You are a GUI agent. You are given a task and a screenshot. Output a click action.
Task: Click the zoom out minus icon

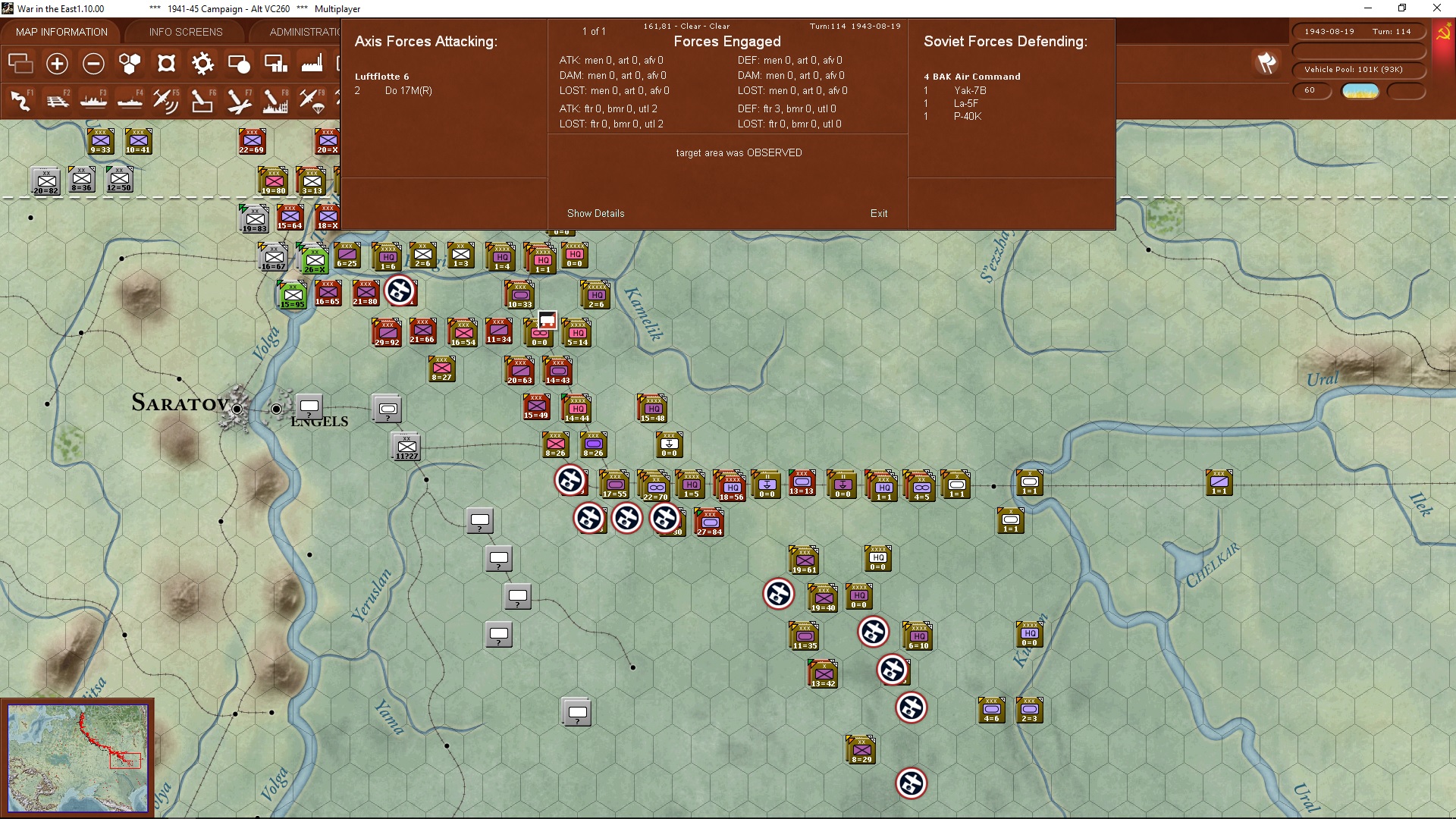[93, 64]
